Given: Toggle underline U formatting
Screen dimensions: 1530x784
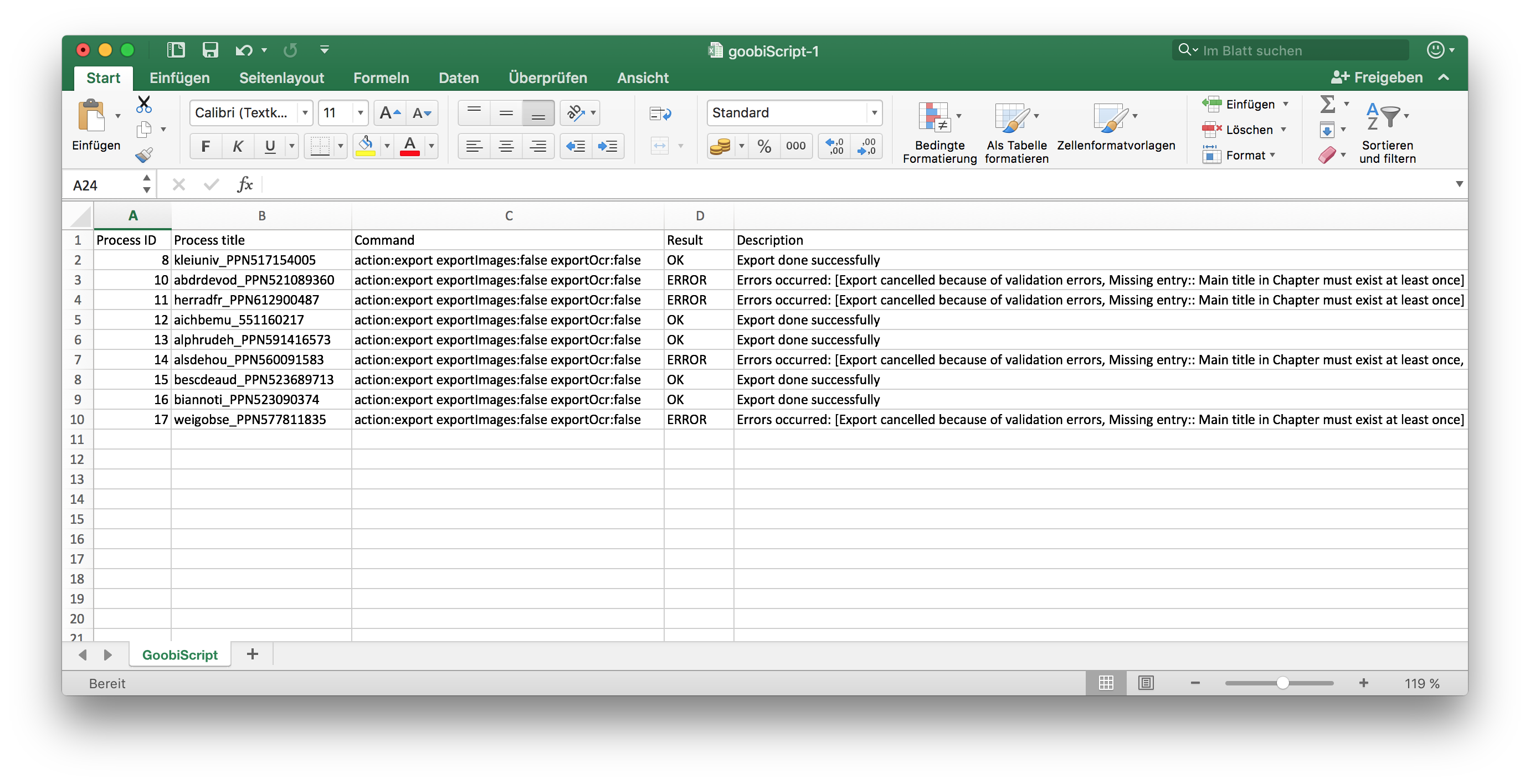Looking at the screenshot, I should pos(270,146).
